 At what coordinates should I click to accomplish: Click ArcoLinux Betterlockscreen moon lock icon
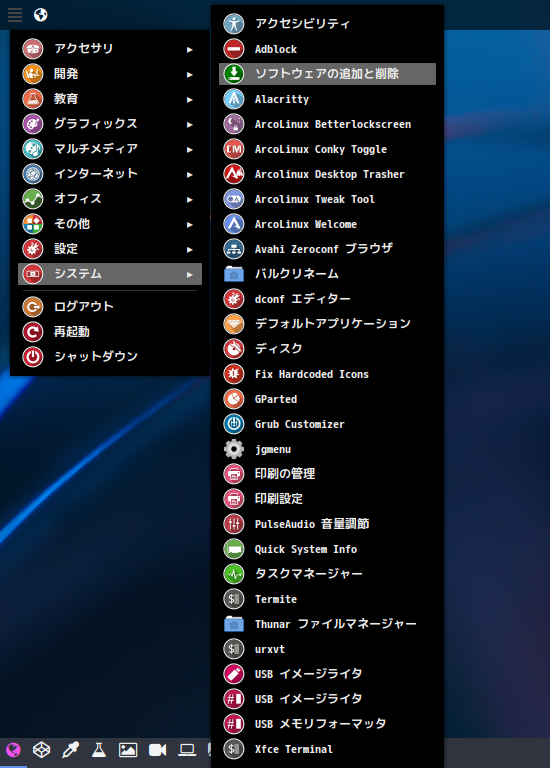[x=234, y=124]
